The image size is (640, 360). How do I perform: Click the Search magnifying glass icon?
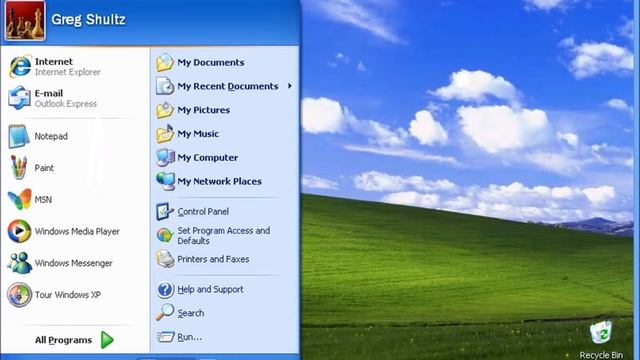(165, 313)
